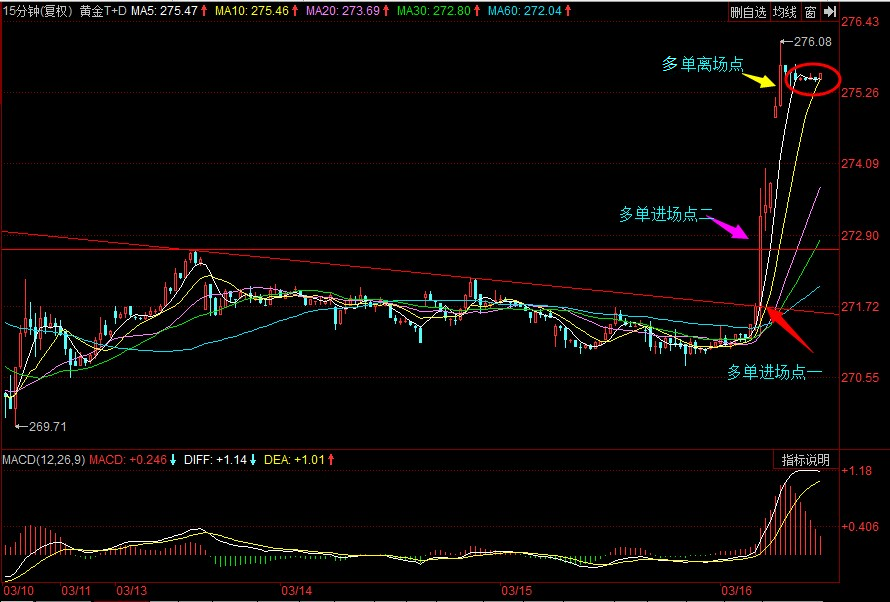Click the MACD: +0.246 reading

[128, 460]
